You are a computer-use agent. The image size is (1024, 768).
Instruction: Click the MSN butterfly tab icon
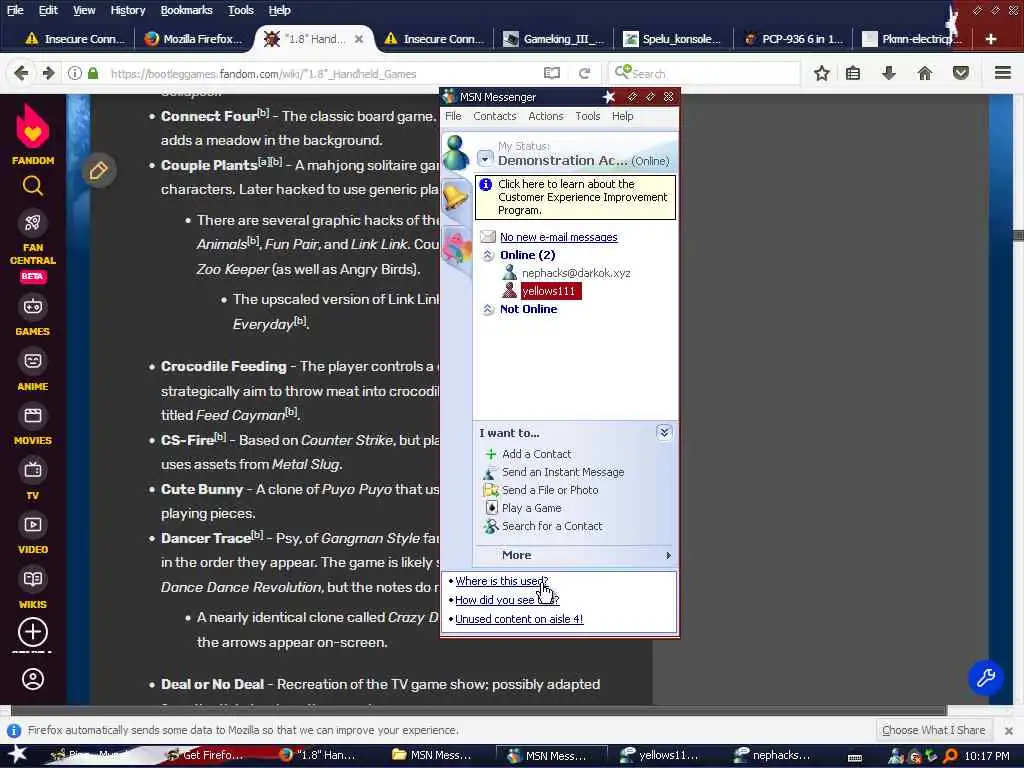click(x=456, y=249)
